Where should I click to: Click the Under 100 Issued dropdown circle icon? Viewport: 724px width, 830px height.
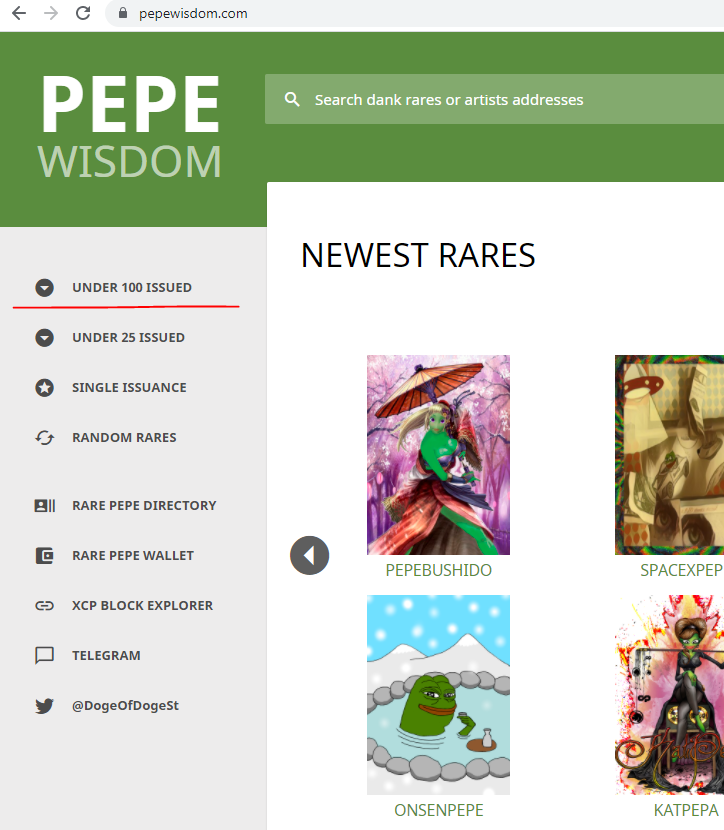[x=44, y=287]
